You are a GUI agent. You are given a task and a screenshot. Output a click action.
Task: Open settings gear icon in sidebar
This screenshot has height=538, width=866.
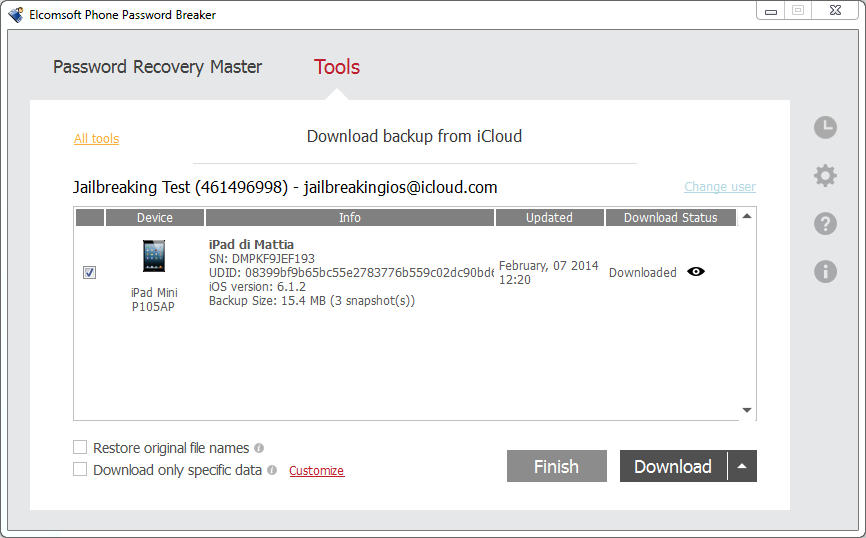pos(825,176)
